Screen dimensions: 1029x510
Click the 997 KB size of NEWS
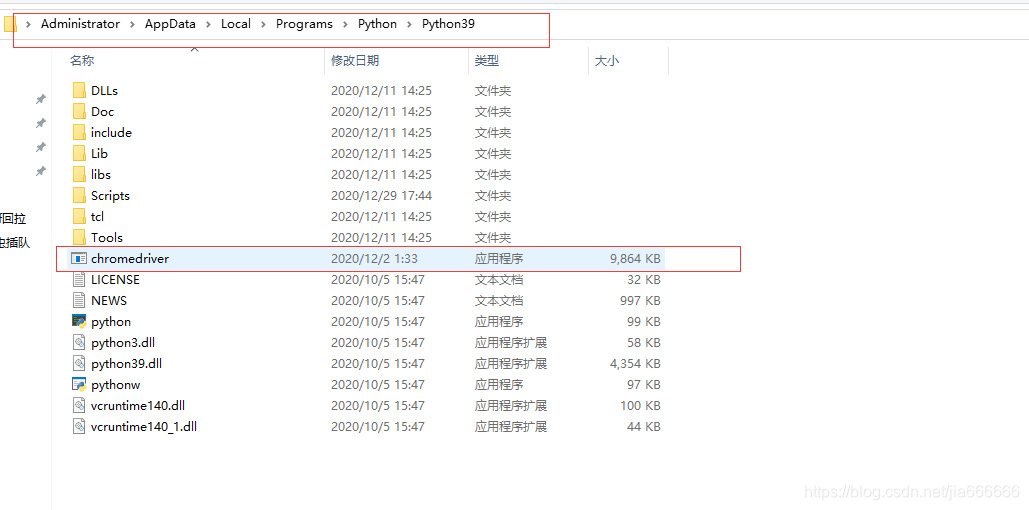click(640, 301)
